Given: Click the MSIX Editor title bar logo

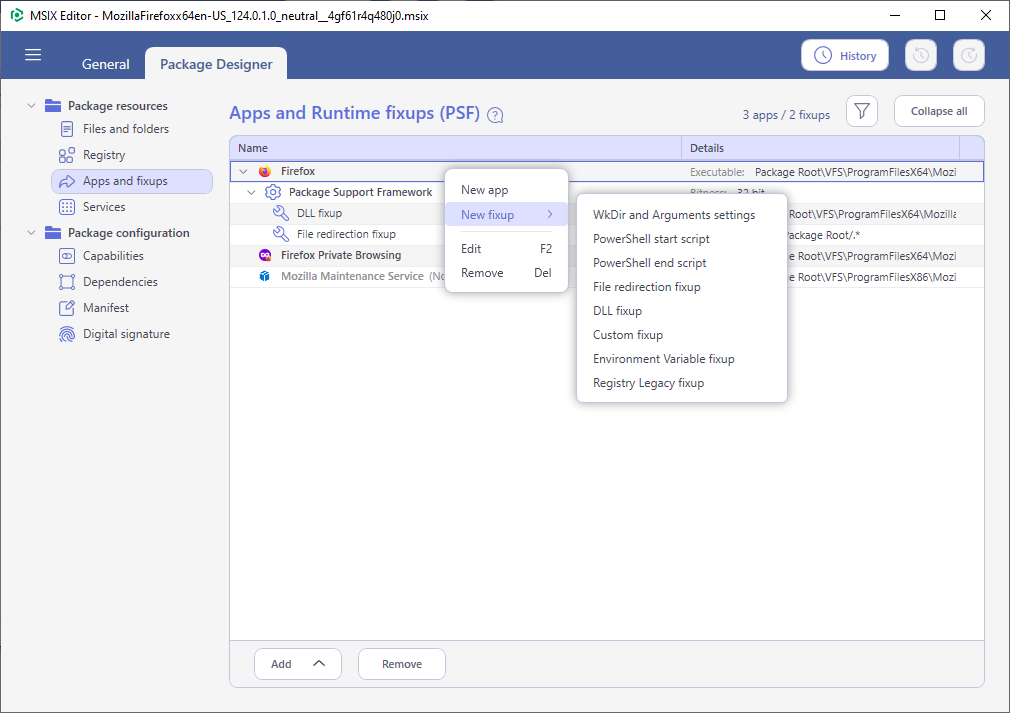Looking at the screenshot, I should pos(17,15).
